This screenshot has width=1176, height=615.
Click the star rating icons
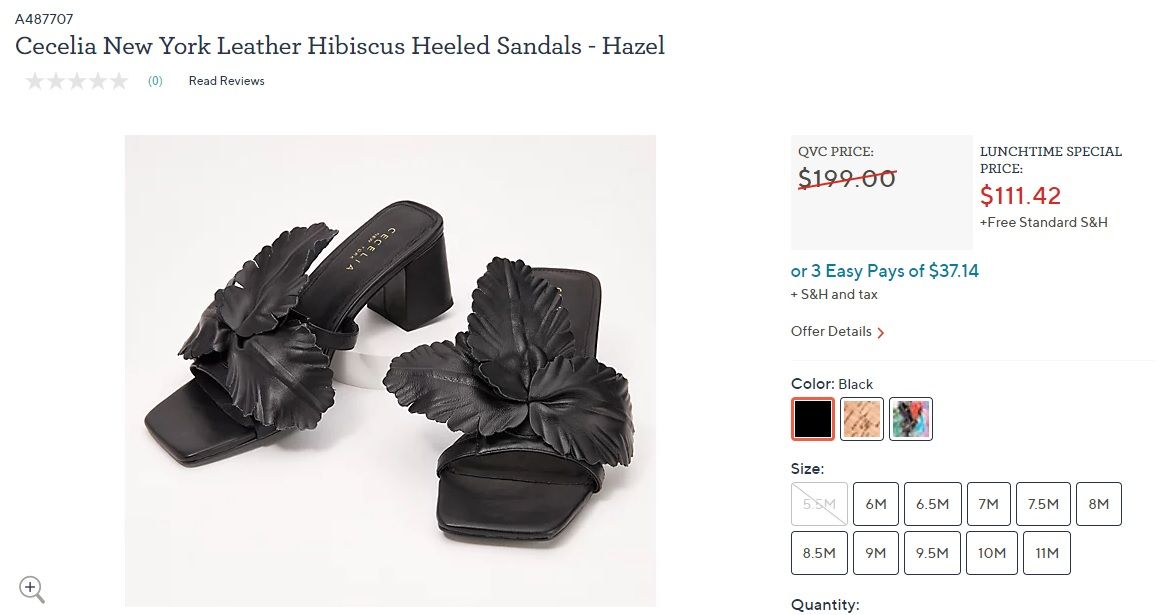click(76, 81)
